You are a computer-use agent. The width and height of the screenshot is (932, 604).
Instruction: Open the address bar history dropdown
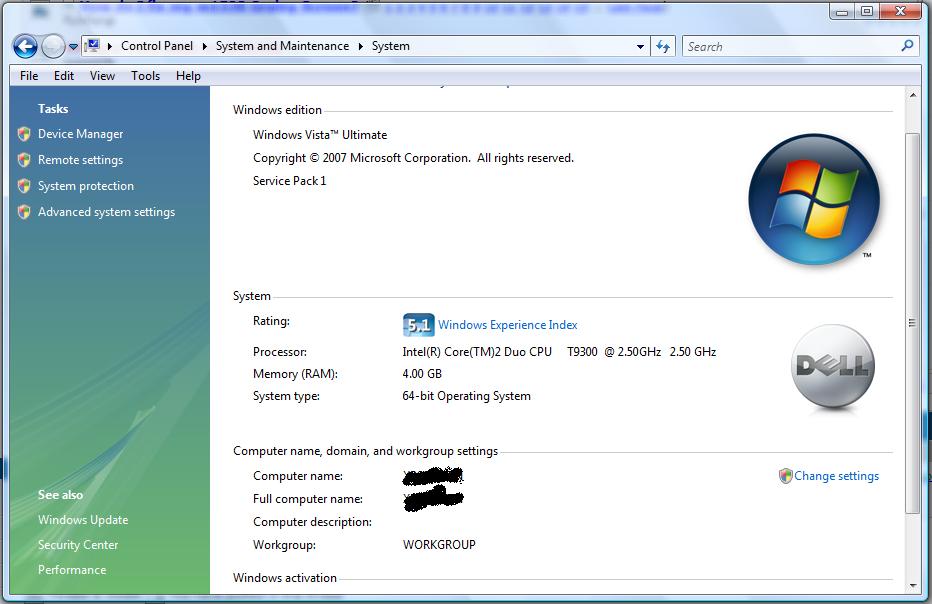pos(640,46)
